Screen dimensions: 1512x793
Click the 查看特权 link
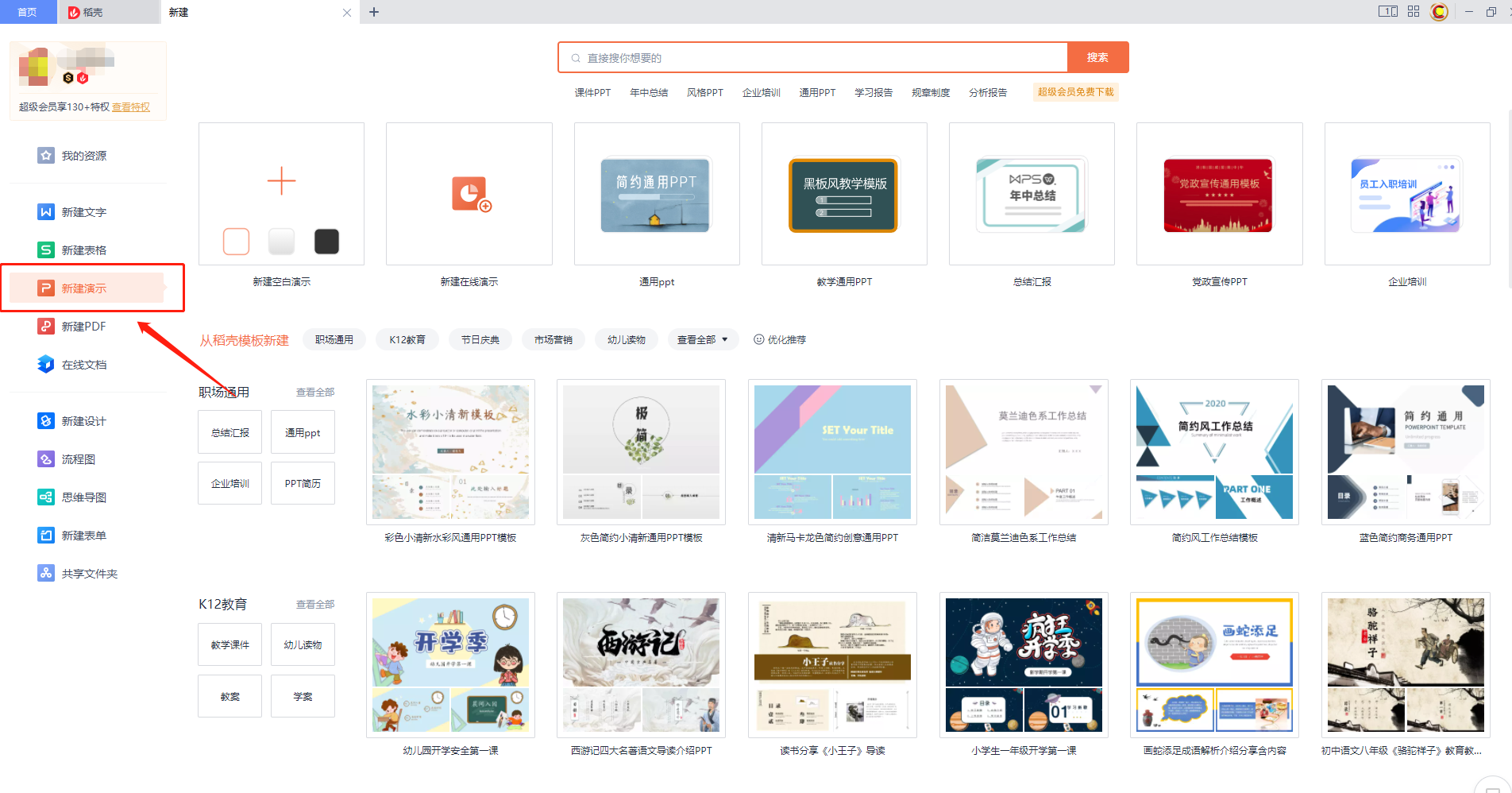[x=131, y=106]
